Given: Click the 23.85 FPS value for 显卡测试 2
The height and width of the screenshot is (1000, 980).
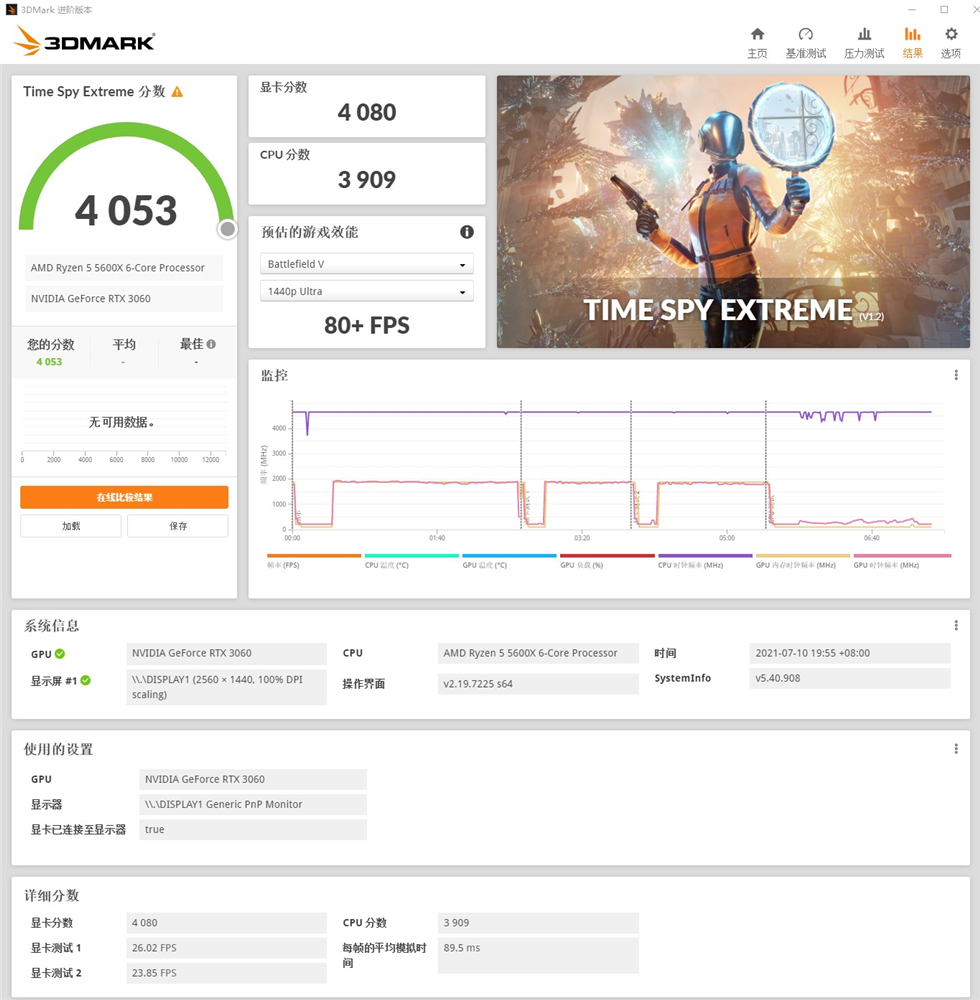Looking at the screenshot, I should pos(226,973).
